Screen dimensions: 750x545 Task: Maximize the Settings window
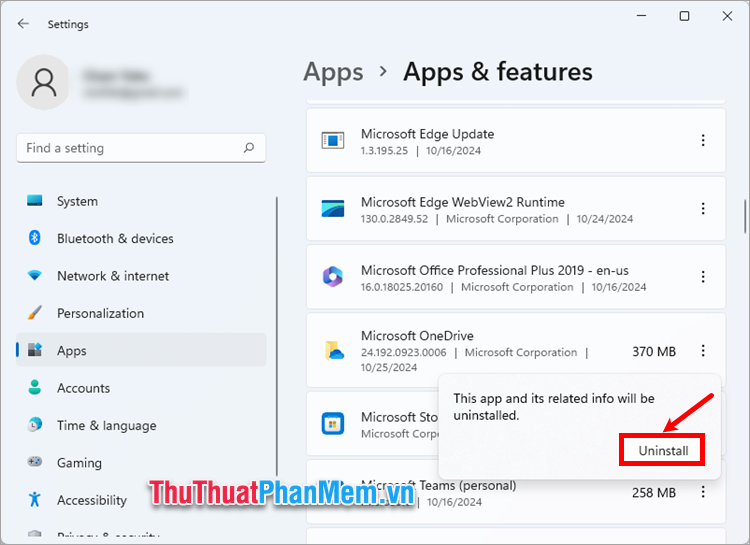pyautogui.click(x=684, y=16)
